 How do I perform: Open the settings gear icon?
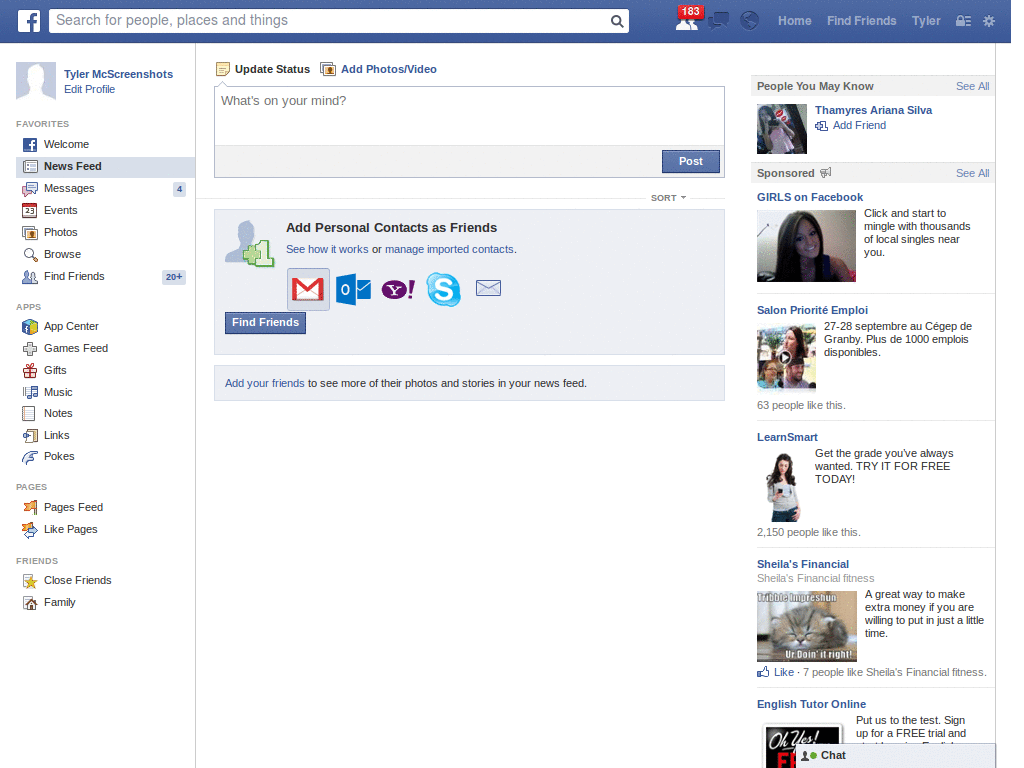[x=989, y=21]
